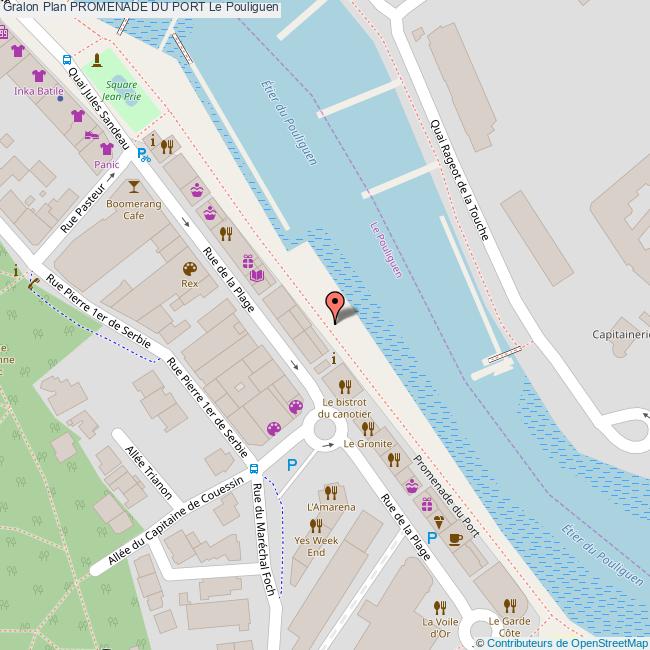Click the parking icon beside the roundabout
650x650 pixels.
pos(292,465)
